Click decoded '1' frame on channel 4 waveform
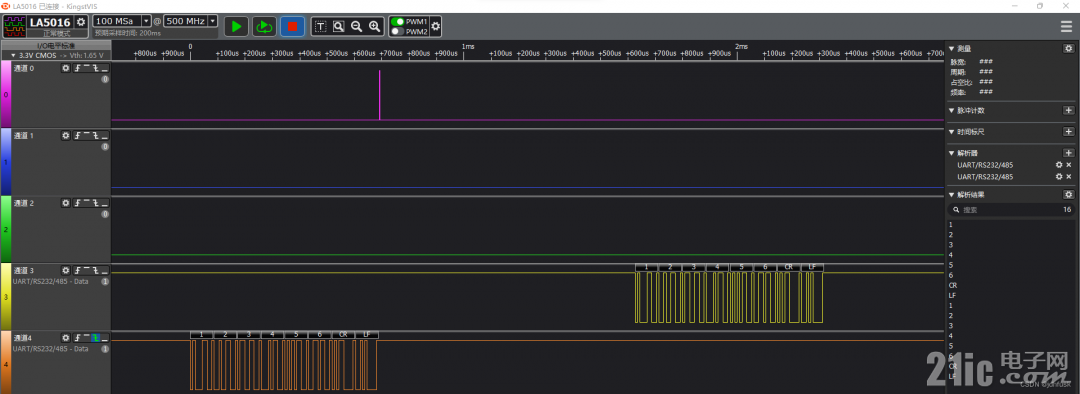This screenshot has height=394, width=1080. [201, 334]
